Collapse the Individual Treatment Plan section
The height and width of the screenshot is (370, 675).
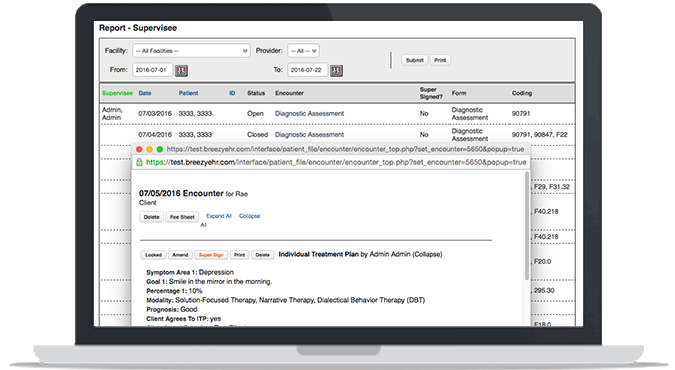(427, 255)
